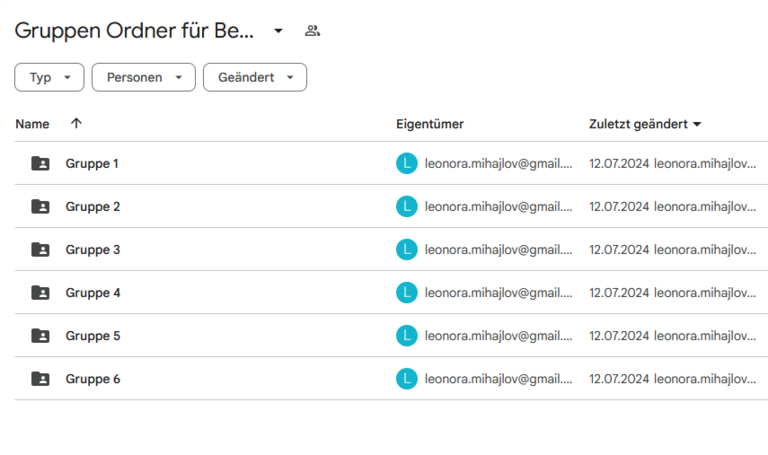Click the Eigentümer column header
This screenshot has height=455, width=768.
(x=430, y=124)
